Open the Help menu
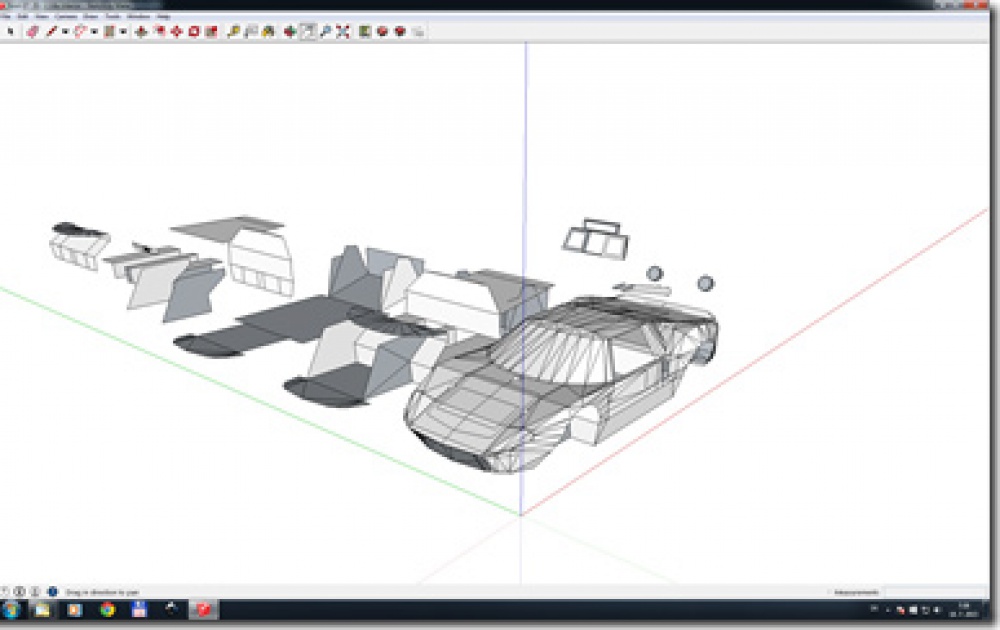Image resolution: width=1000 pixels, height=630 pixels. (x=163, y=16)
